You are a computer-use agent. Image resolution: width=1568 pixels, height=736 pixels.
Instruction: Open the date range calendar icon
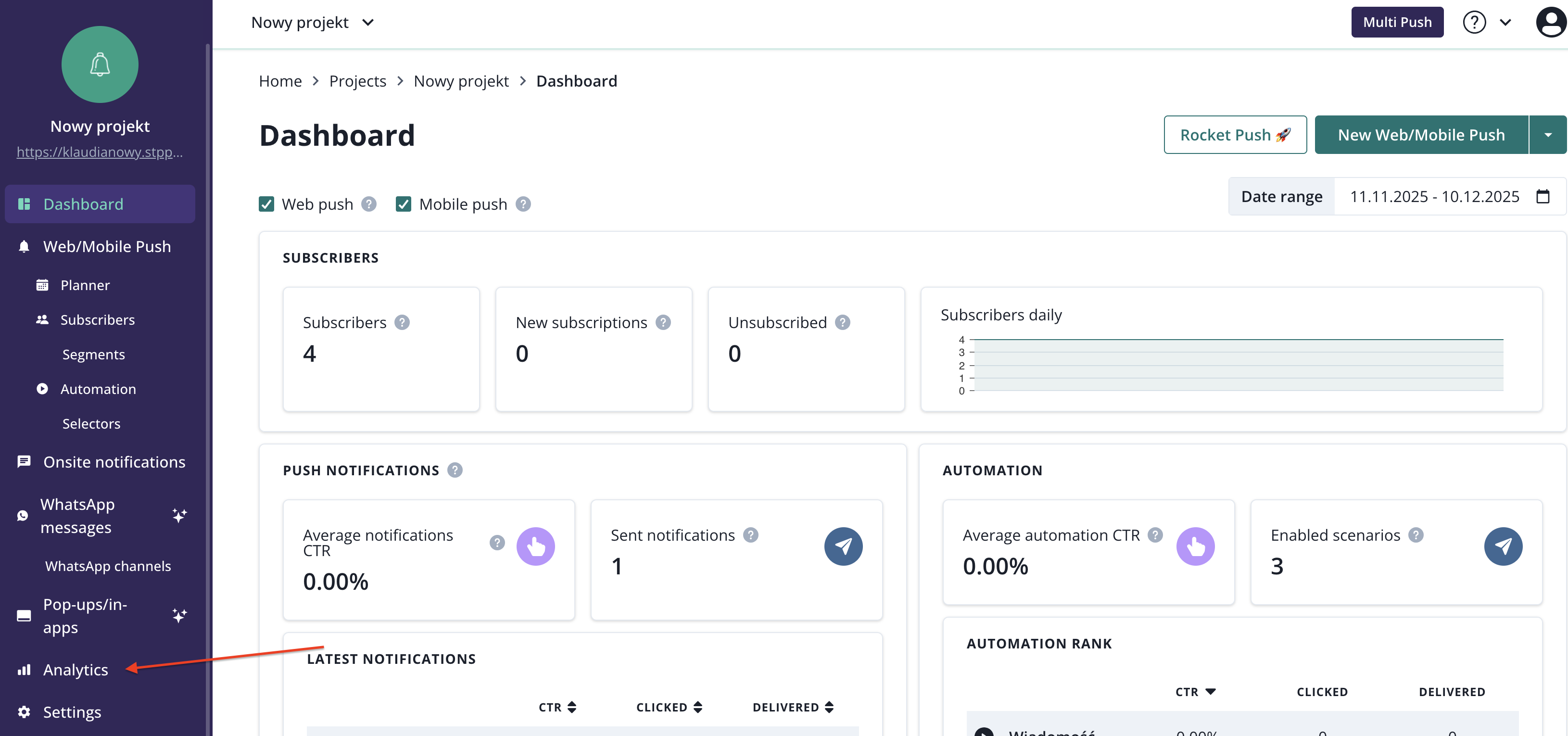(x=1543, y=197)
